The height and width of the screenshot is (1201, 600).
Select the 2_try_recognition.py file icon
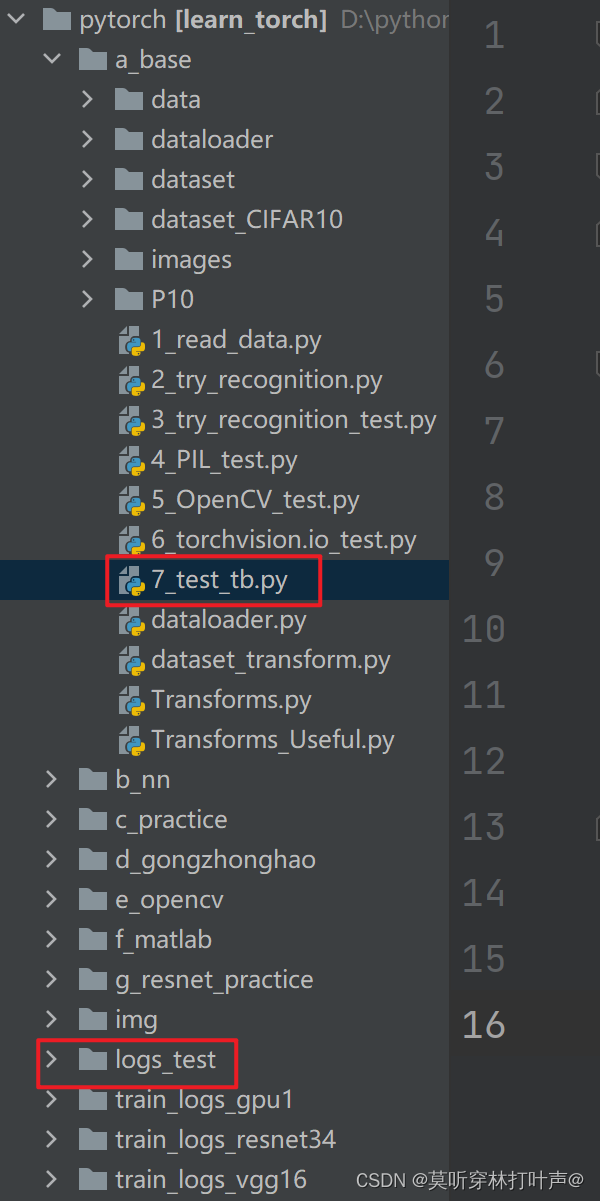130,380
